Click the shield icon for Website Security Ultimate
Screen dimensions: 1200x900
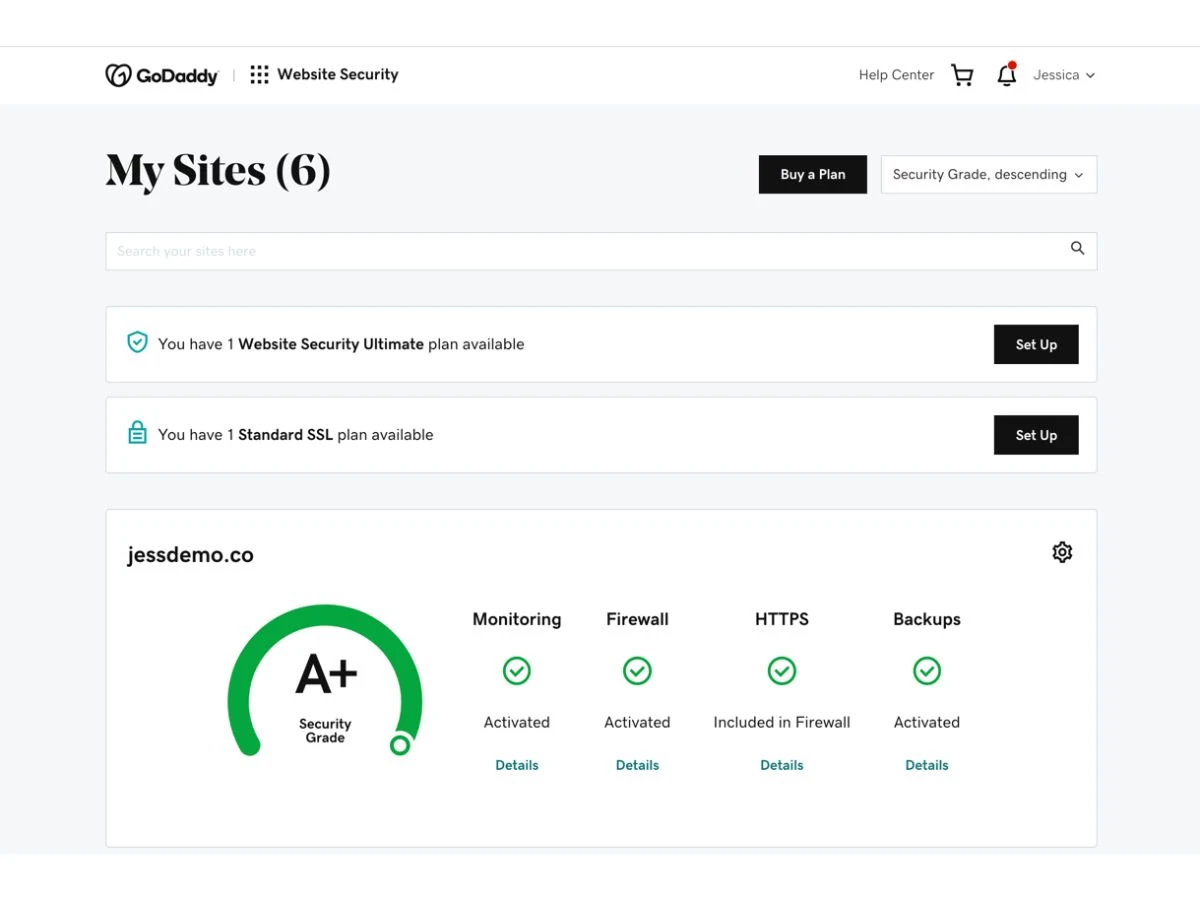(137, 343)
